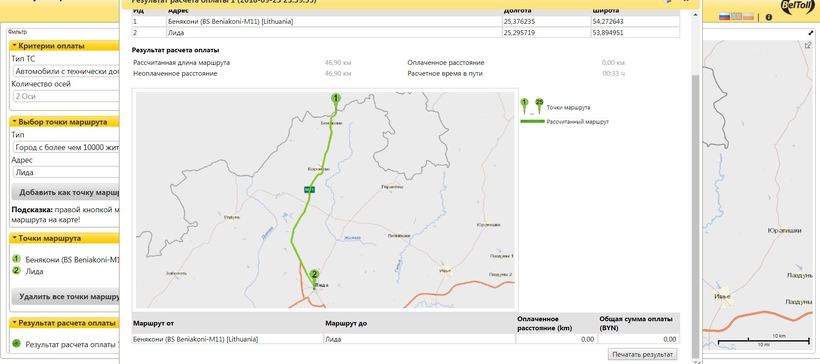Click Удалить все точки маршрута button
This screenshot has width=820, height=364.
click(66, 297)
